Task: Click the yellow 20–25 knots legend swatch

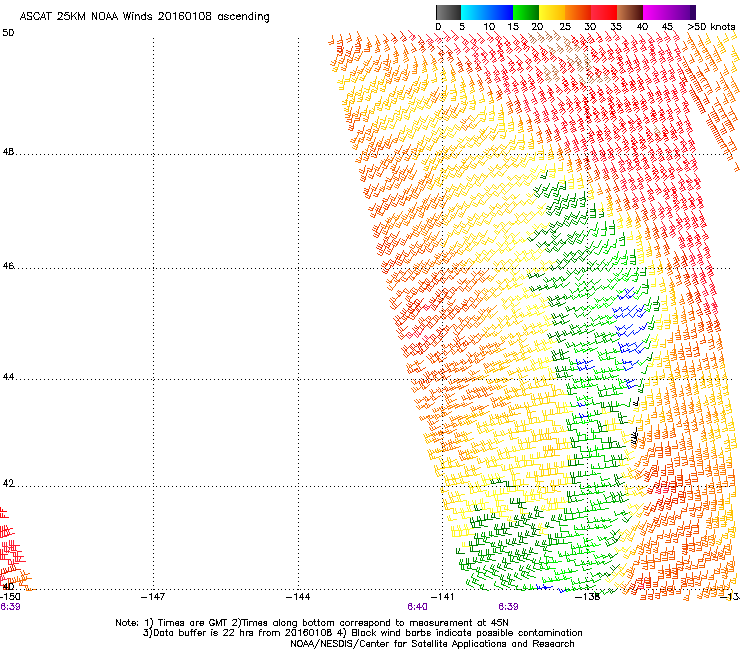Action: 552,12
